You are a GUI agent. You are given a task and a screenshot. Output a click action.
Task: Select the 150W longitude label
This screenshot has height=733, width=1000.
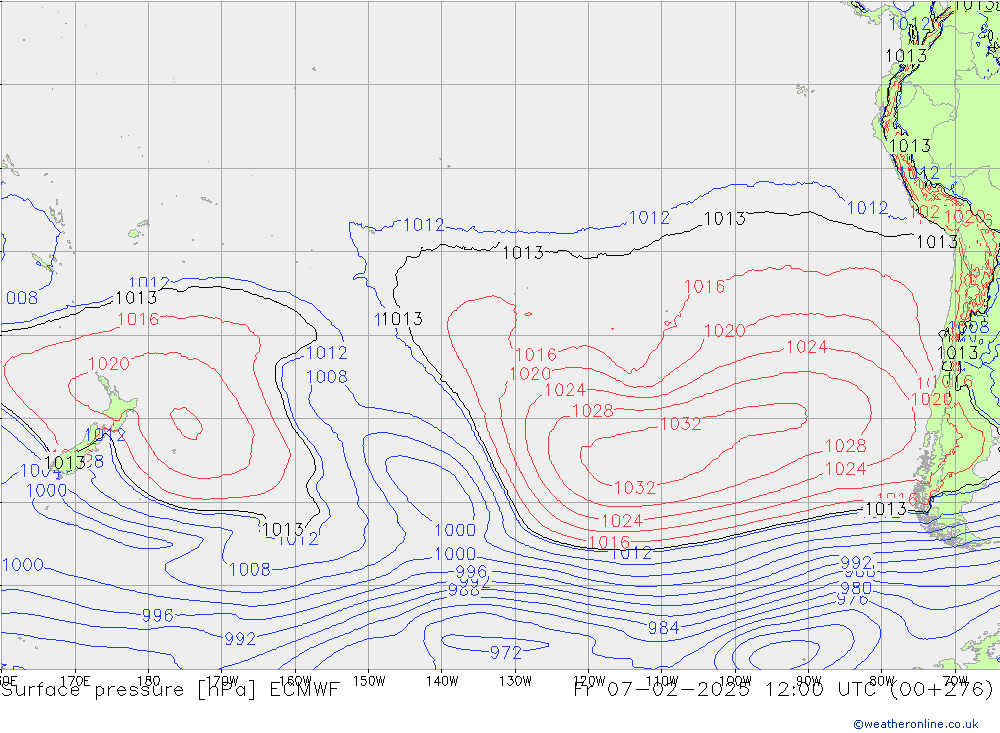(x=369, y=679)
